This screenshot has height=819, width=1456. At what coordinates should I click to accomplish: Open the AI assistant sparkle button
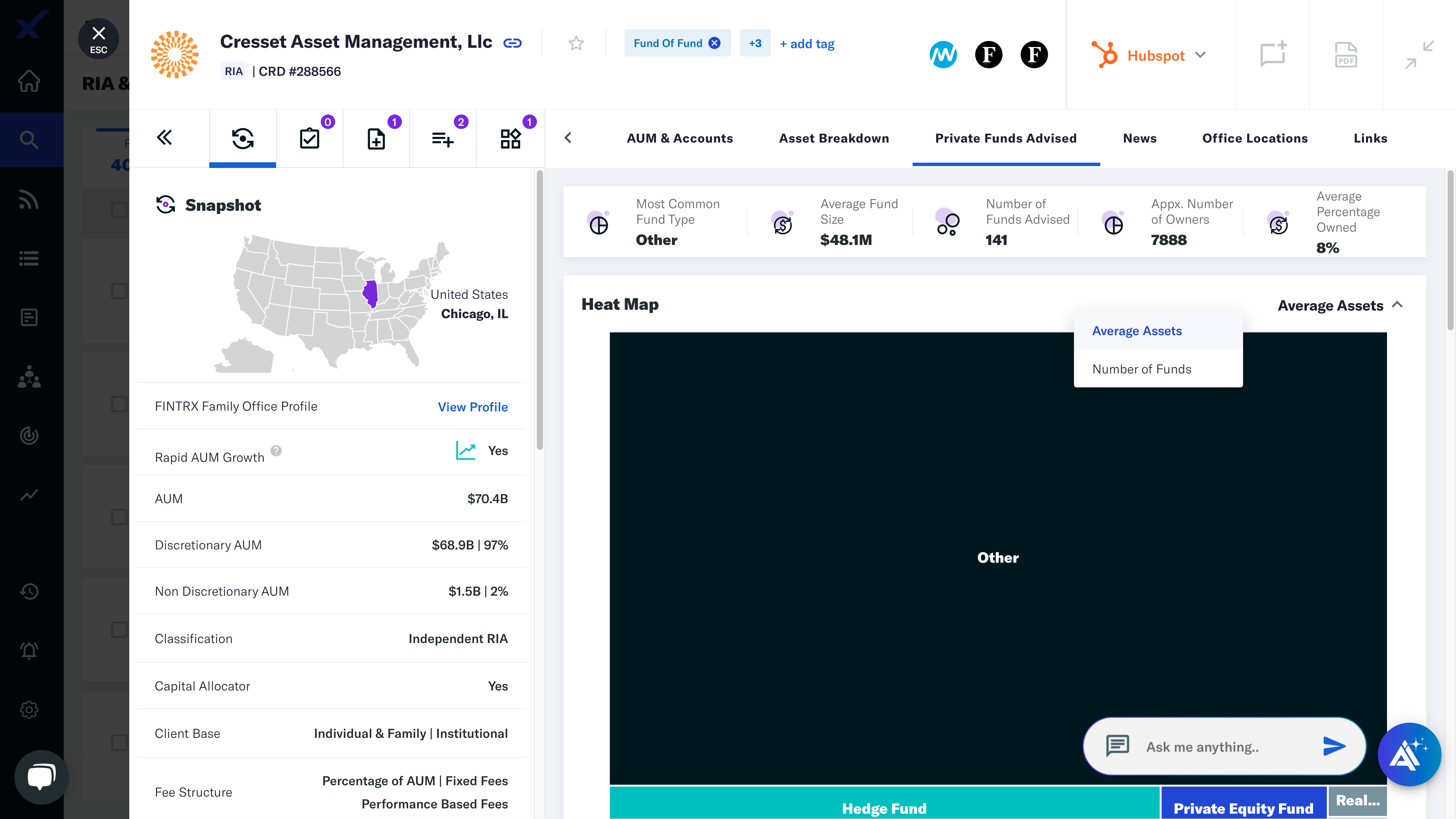tap(1409, 755)
